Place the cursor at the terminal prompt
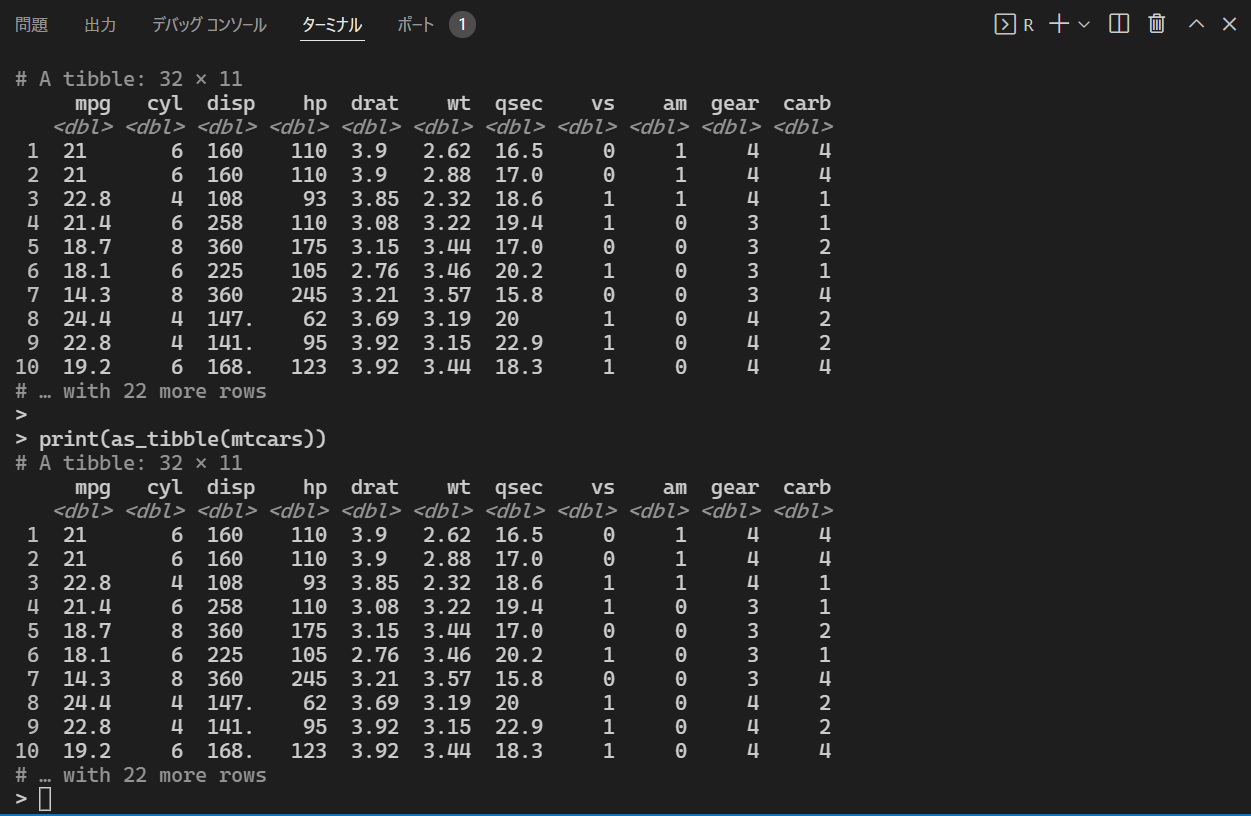This screenshot has height=816, width=1251. pyautogui.click(x=45, y=799)
